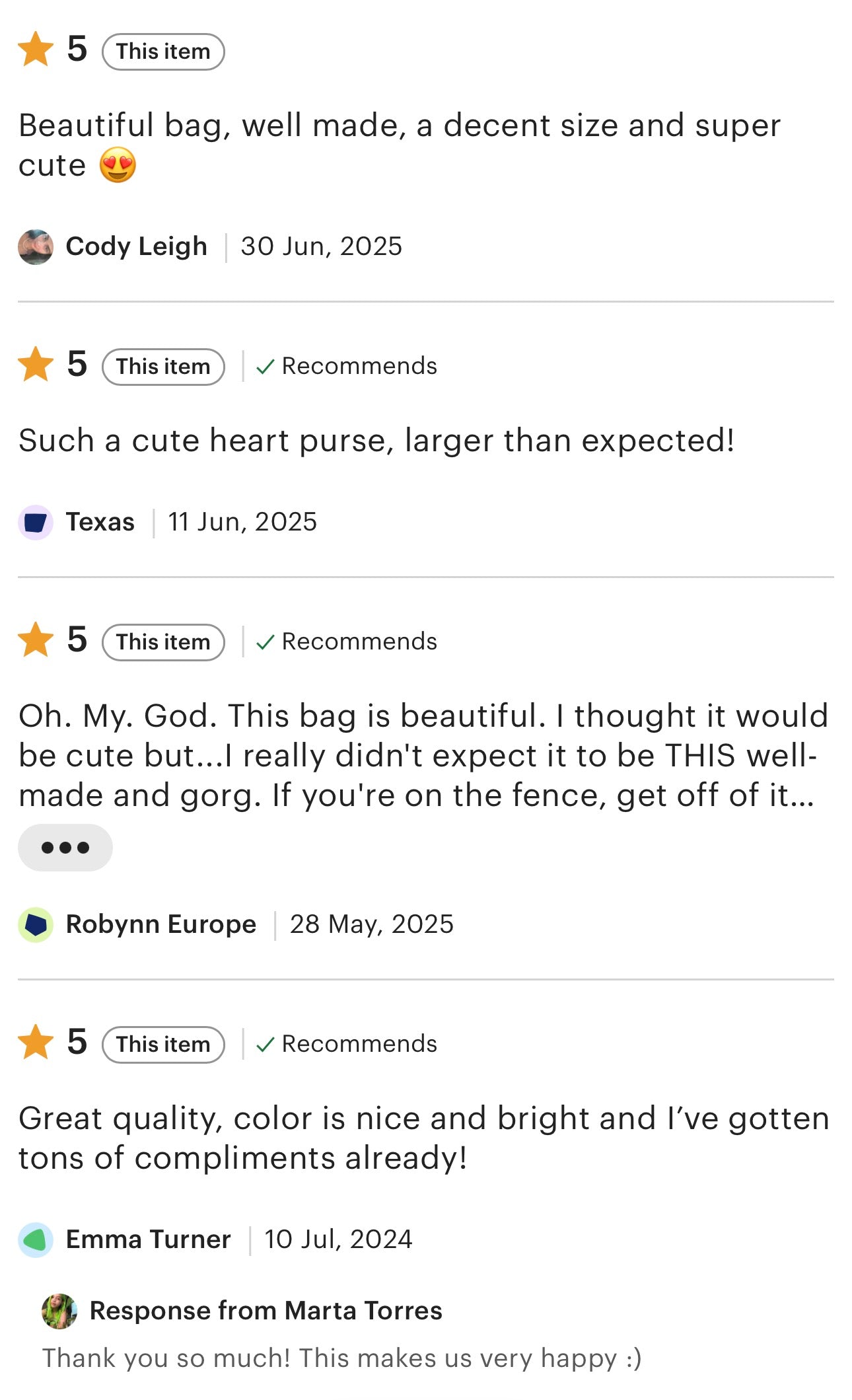Screen dimensions: 852x1400
Task: Select the This item filter on the first review
Action: [162, 50]
